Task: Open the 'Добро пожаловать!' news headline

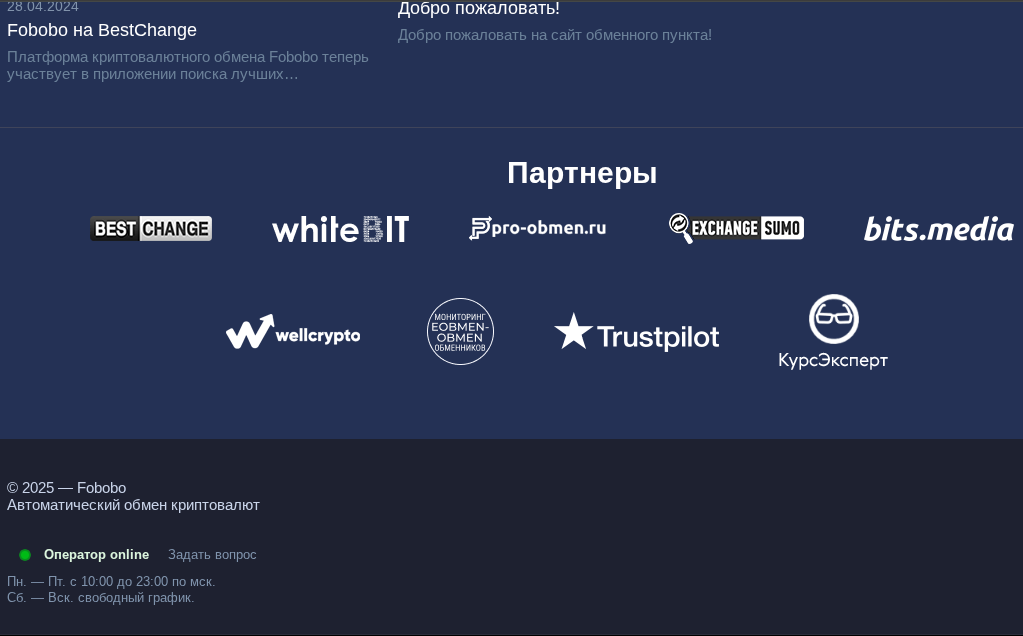Action: 478,8
